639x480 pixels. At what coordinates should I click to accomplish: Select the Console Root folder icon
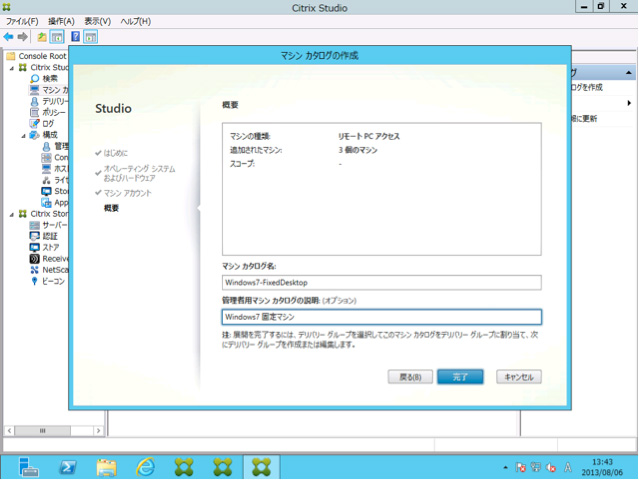11,56
